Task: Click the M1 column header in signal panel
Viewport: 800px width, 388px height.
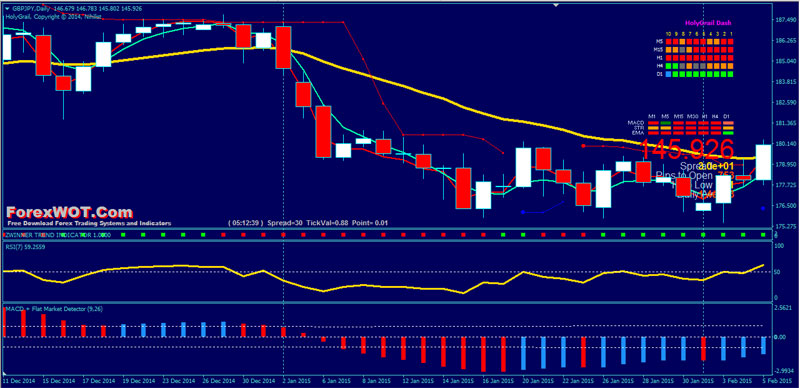Action: (652, 116)
